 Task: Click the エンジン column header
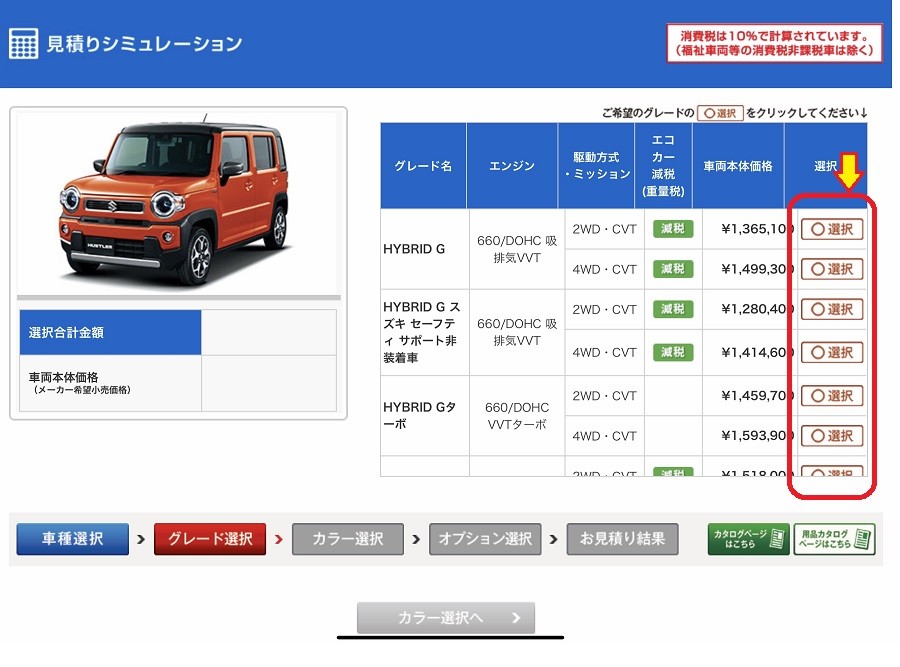512,166
